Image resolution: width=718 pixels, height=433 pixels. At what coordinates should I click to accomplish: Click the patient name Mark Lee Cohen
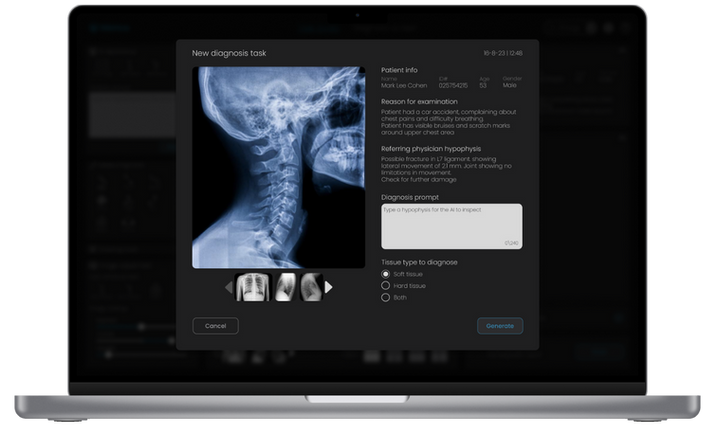point(404,86)
